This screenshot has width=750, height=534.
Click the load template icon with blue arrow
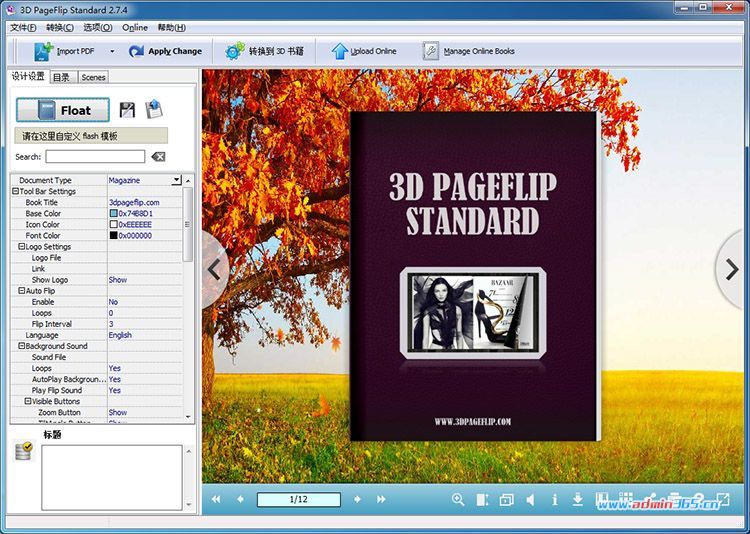pos(154,109)
